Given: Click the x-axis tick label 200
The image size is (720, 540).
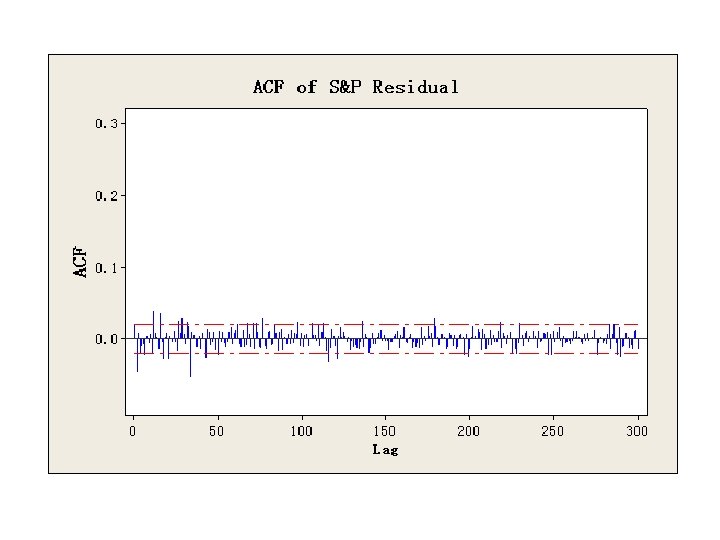Looking at the screenshot, I should coord(469,431).
